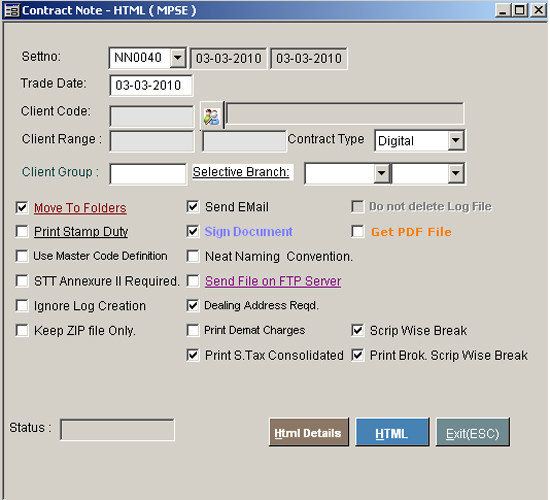The width and height of the screenshot is (550, 500).
Task: Minimize the Contract Note window
Action: point(503,10)
